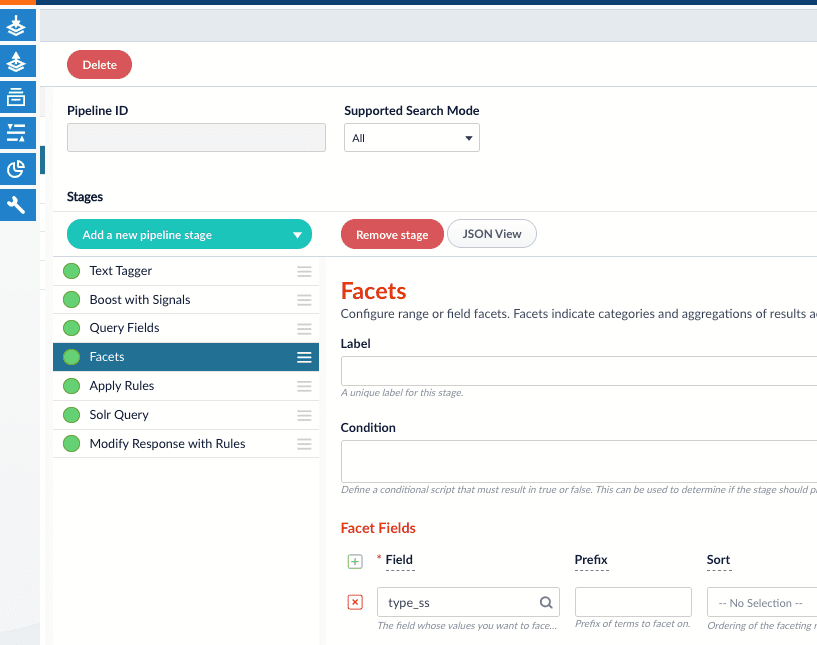This screenshot has height=645, width=817.
Task: Open the Sort No Selection dropdown
Action: tap(761, 603)
